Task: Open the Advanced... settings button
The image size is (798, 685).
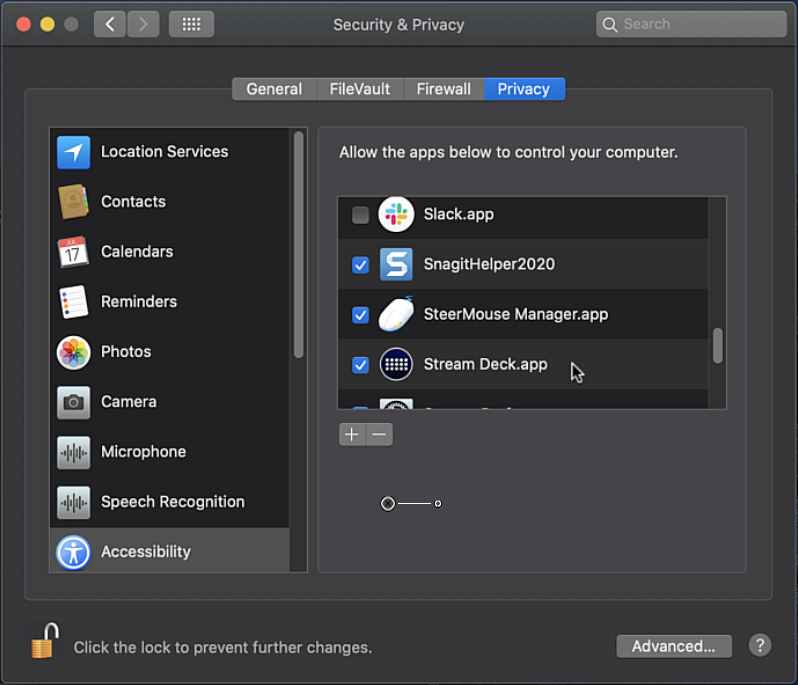Action: 674,646
